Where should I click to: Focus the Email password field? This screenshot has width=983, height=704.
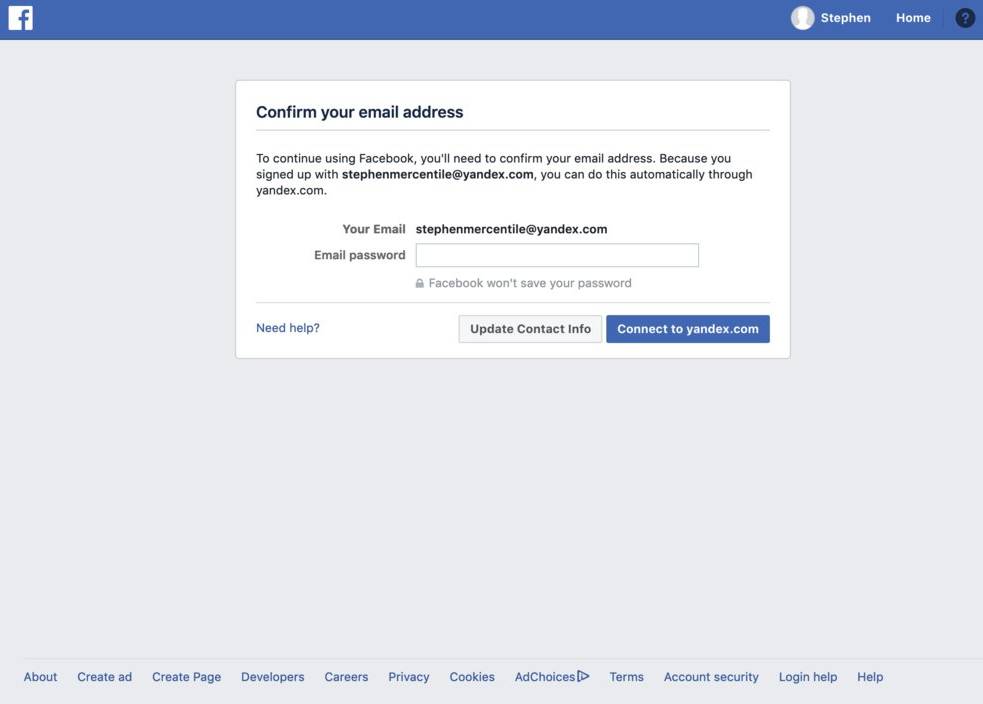(557, 255)
